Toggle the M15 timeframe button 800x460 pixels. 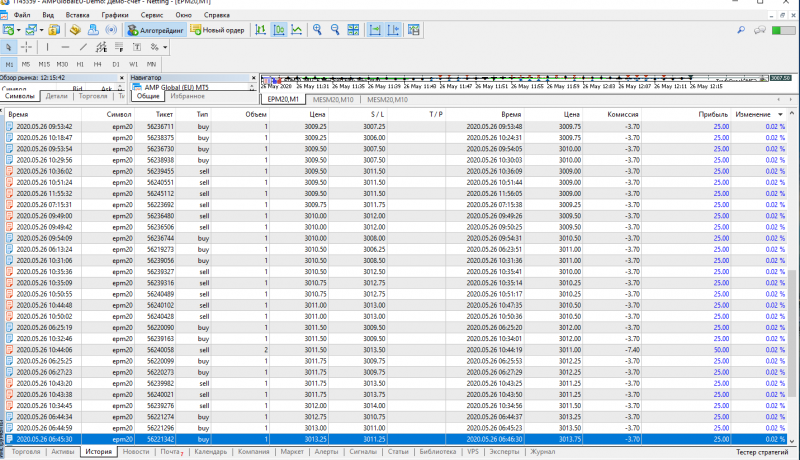coord(44,63)
